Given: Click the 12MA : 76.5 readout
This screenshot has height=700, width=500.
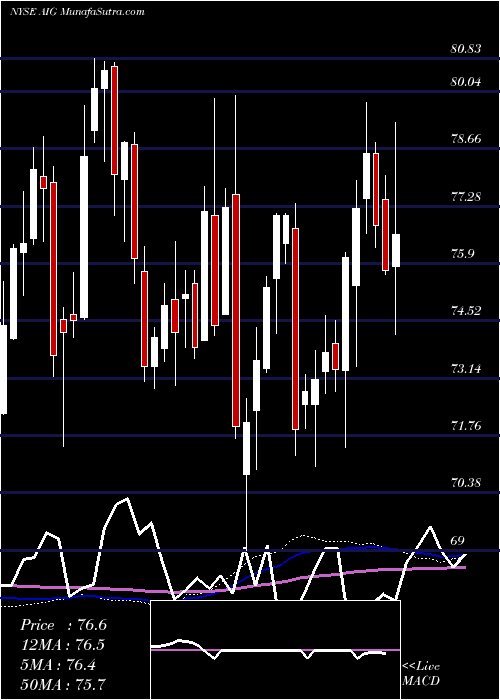Looking at the screenshot, I should pyautogui.click(x=63, y=645).
